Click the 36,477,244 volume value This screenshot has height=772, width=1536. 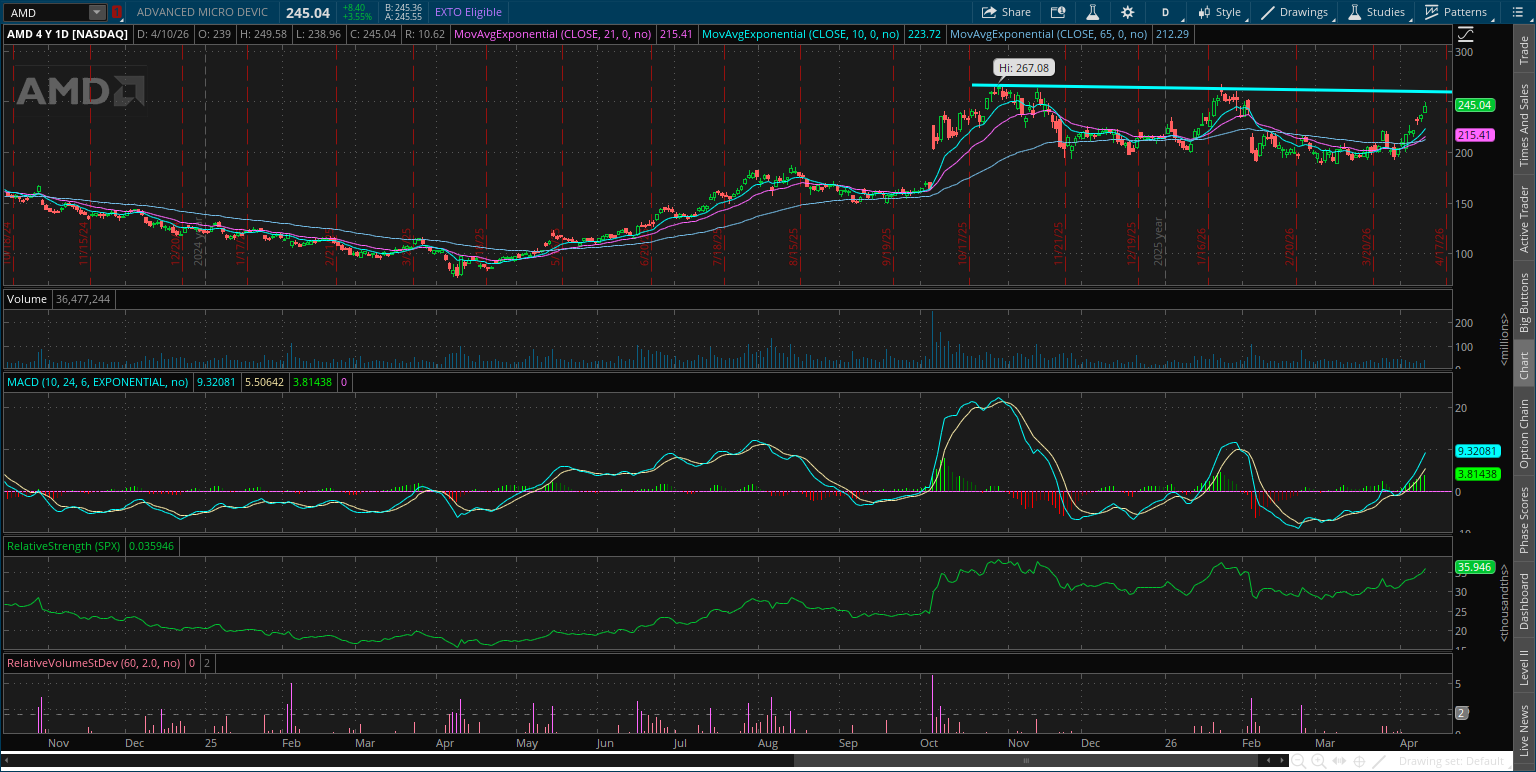83,299
